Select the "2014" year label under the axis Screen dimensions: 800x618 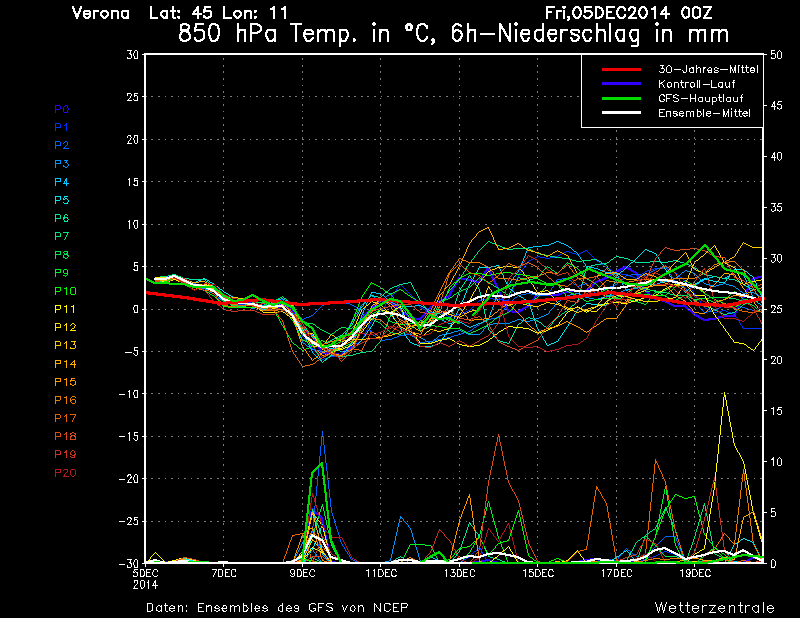(145, 585)
